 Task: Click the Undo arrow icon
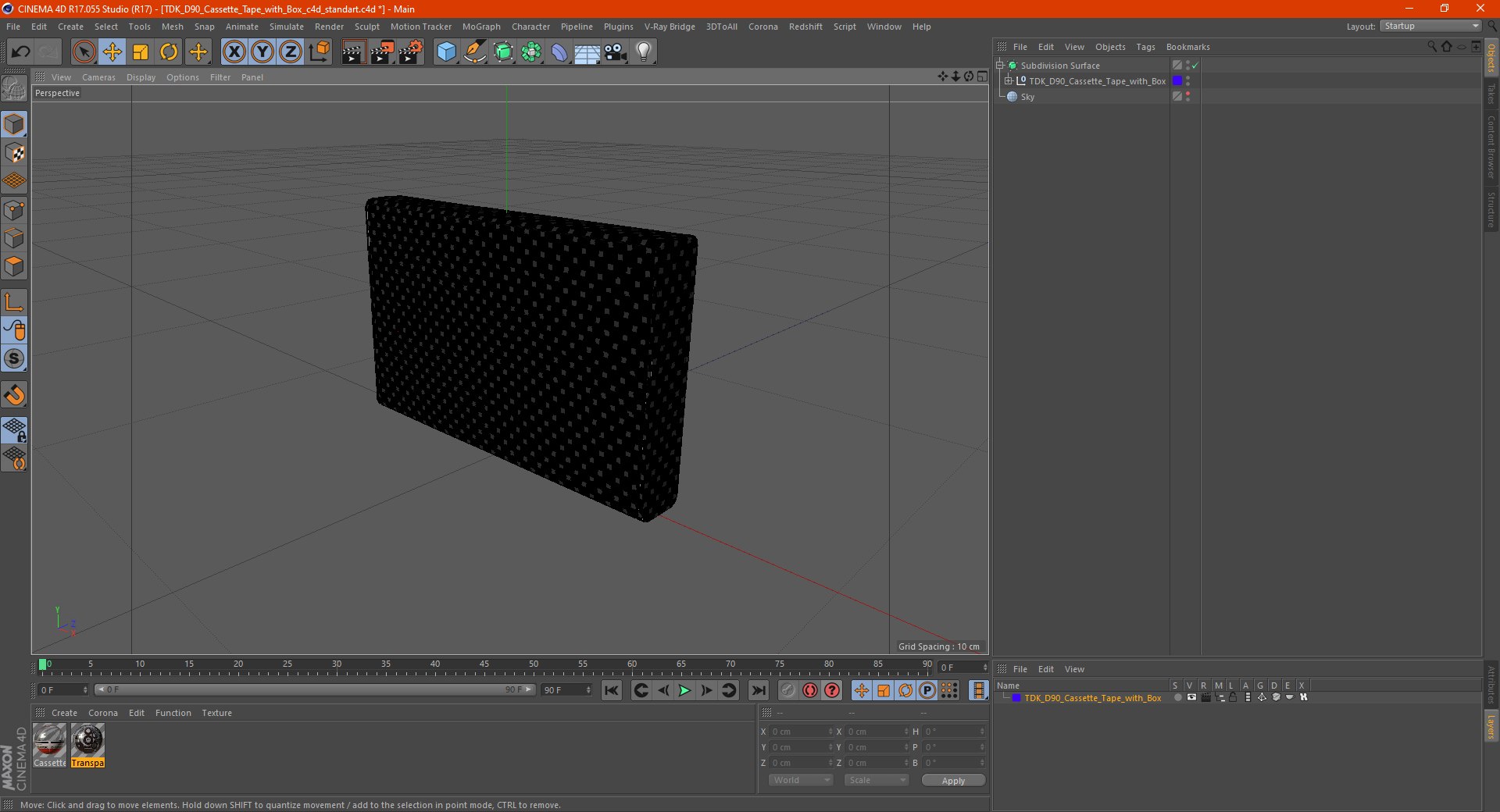click(20, 52)
